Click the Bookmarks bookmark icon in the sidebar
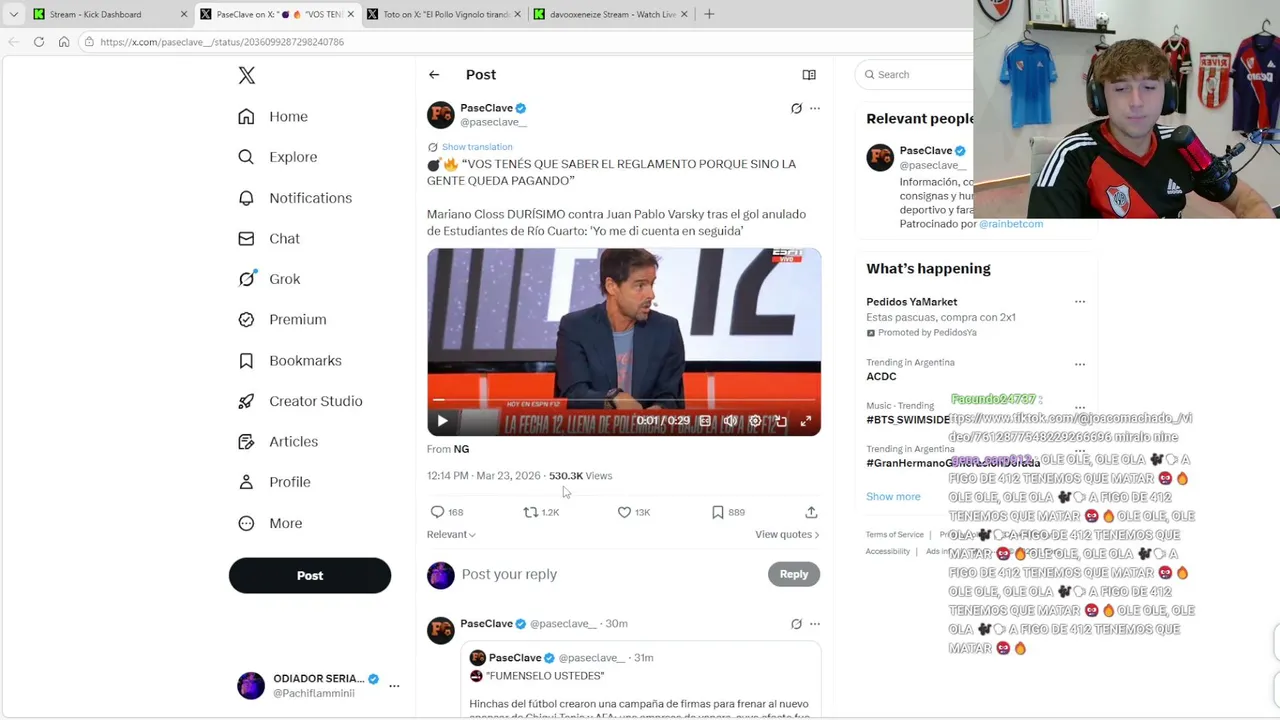The image size is (1280, 720). point(246,361)
